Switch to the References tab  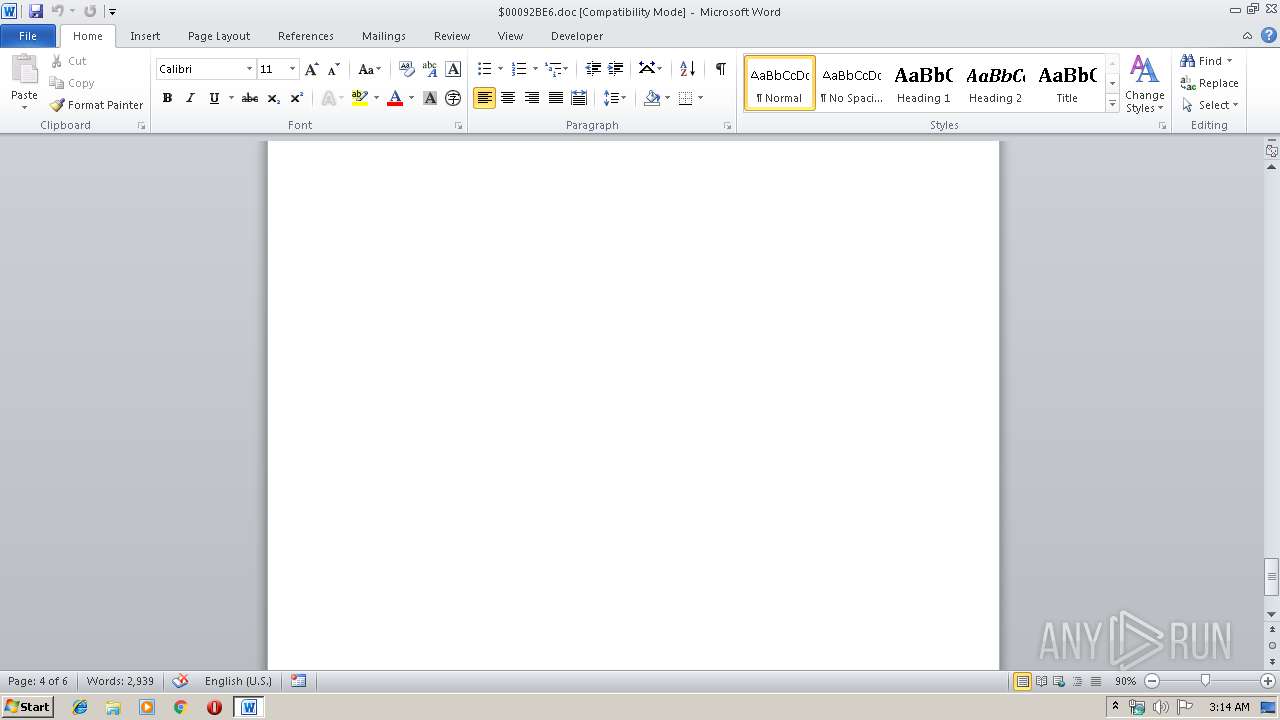(306, 36)
